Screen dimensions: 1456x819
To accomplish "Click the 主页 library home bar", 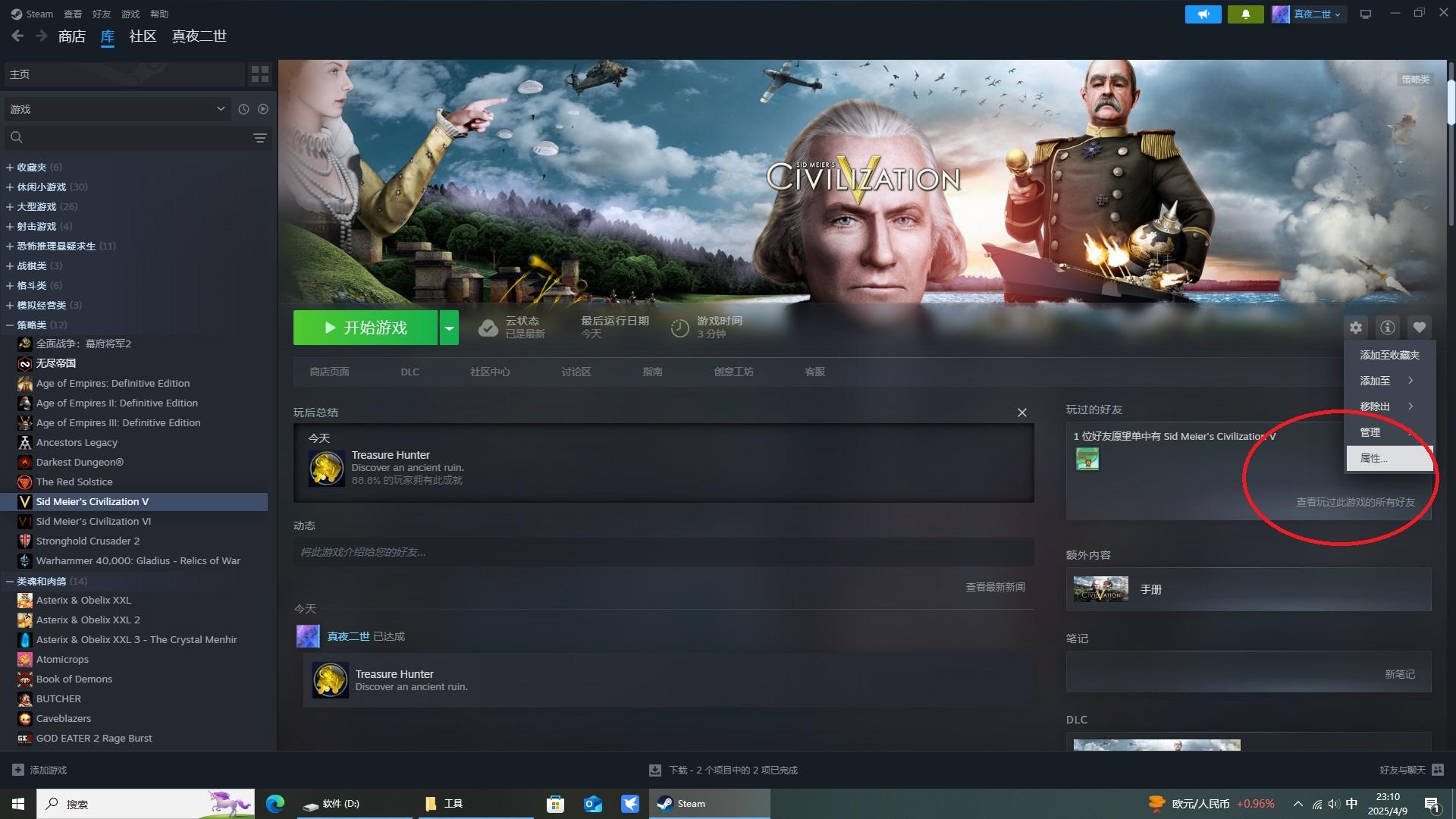I will coord(124,74).
